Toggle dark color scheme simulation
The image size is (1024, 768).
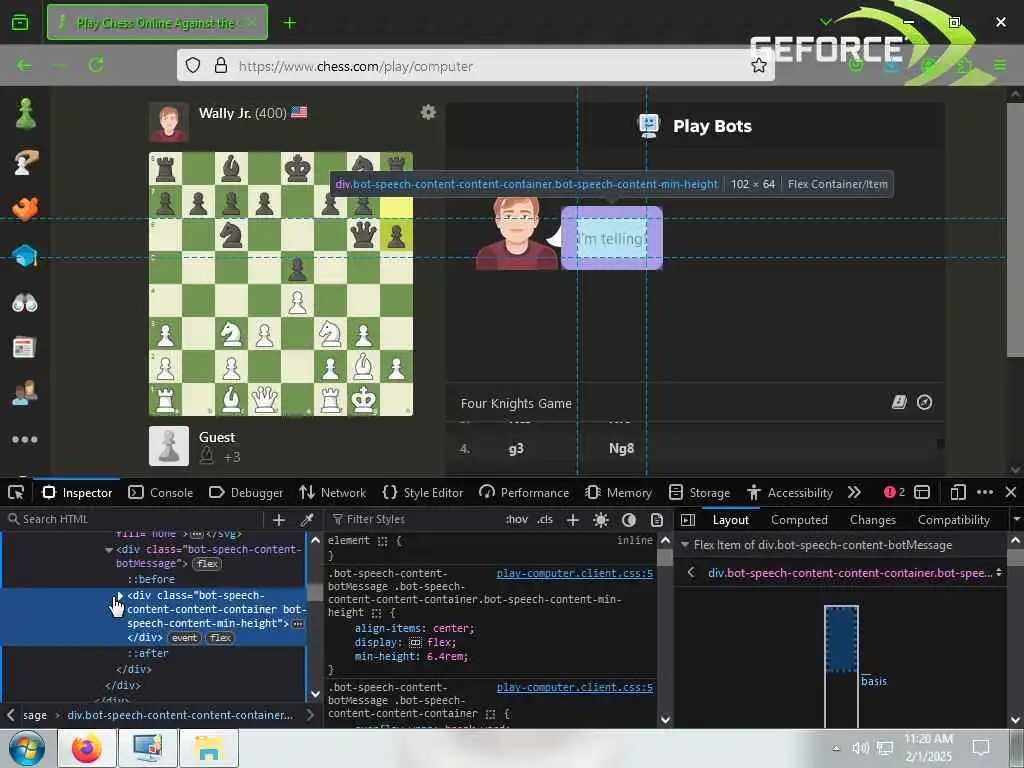[629, 520]
